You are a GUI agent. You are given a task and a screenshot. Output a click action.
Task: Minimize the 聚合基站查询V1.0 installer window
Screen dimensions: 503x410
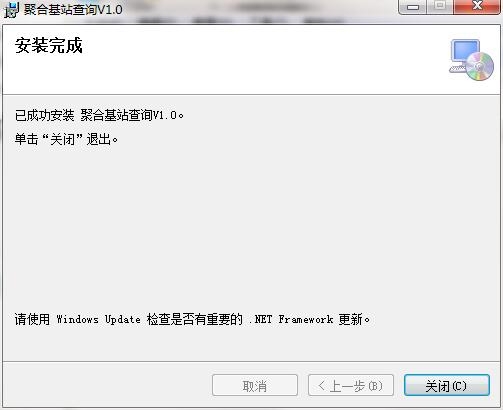(413, 7)
